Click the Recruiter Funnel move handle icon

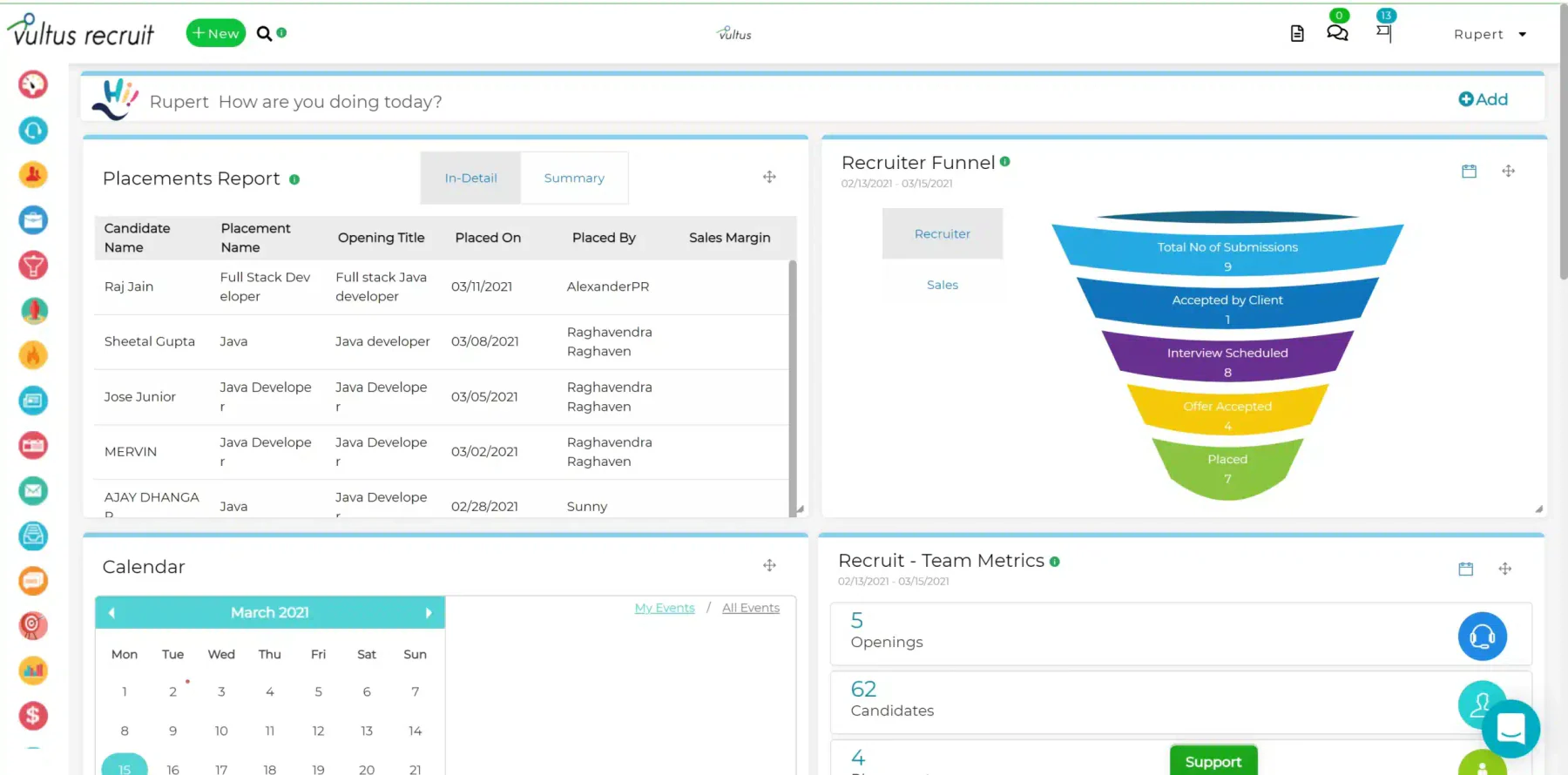(1508, 171)
